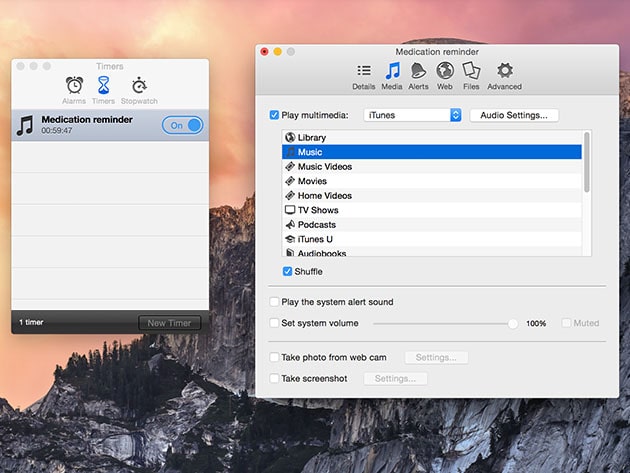
Task: Close the Medication reminder window
Action: click(x=264, y=51)
